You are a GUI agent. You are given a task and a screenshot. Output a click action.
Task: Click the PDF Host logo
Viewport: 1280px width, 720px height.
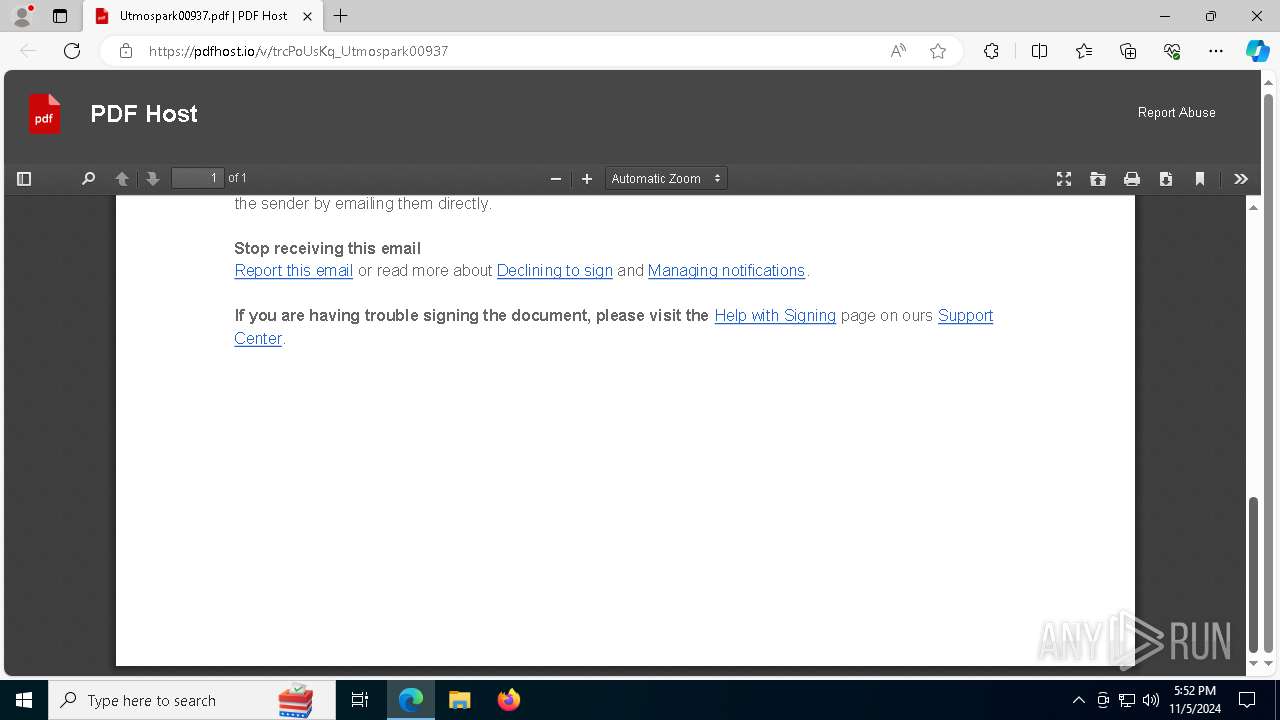(x=44, y=113)
